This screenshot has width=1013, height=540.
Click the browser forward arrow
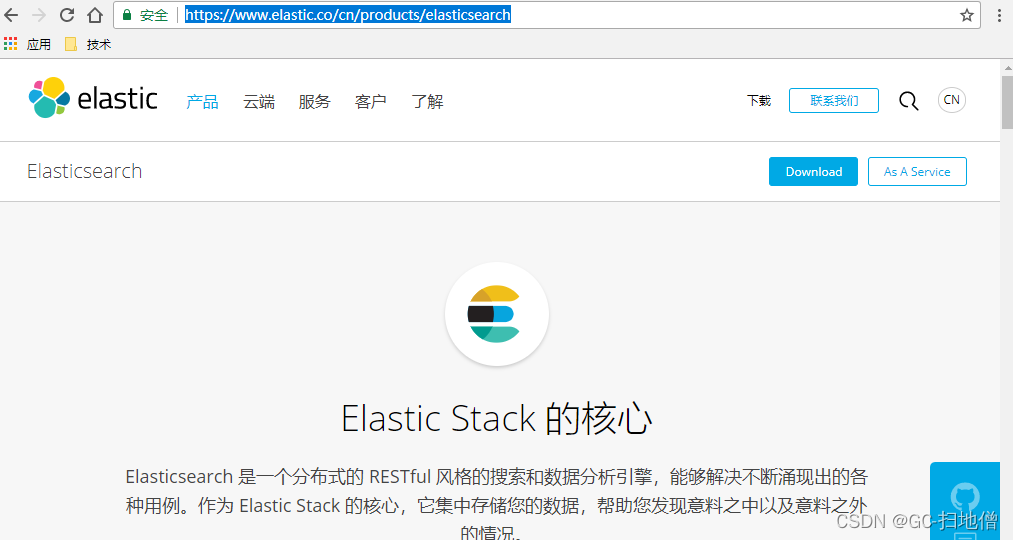click(39, 15)
